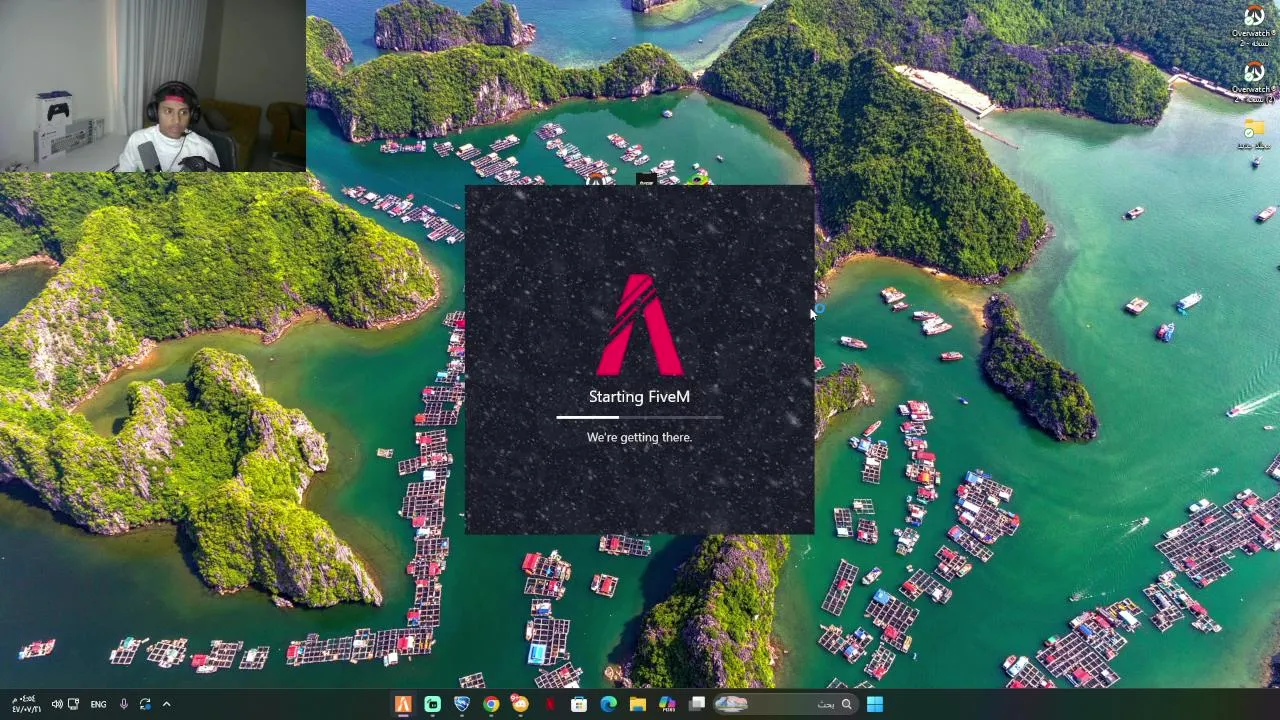Click the taskbar search box
The width and height of the screenshot is (1280, 720).
pos(785,704)
